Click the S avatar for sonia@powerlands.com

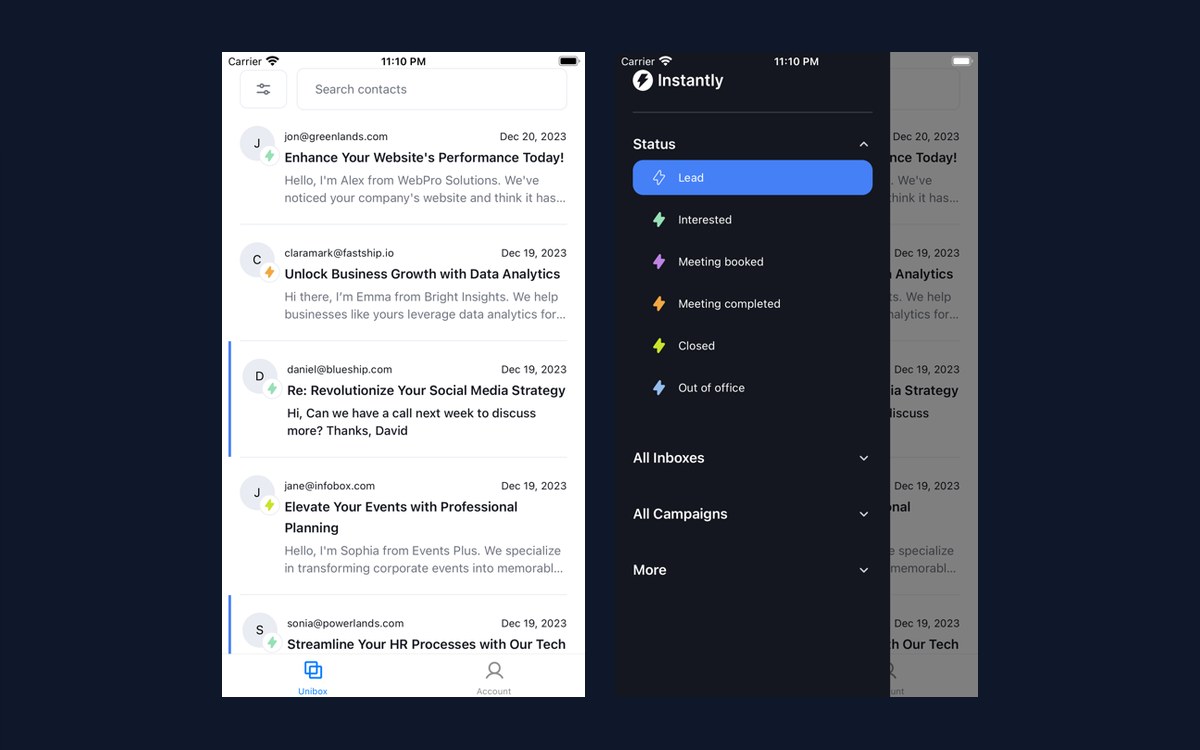[260, 630]
